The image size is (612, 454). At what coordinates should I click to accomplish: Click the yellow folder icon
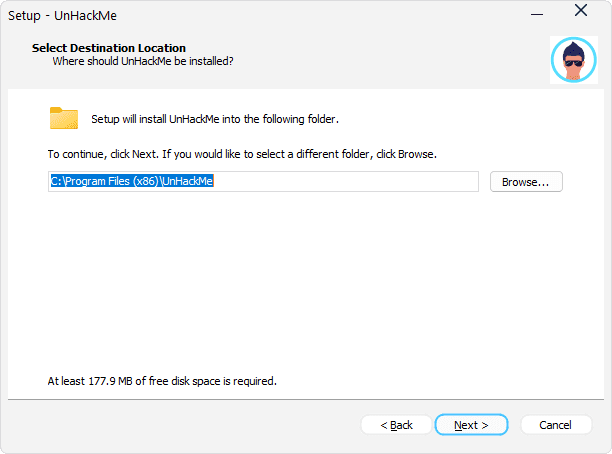click(x=64, y=118)
